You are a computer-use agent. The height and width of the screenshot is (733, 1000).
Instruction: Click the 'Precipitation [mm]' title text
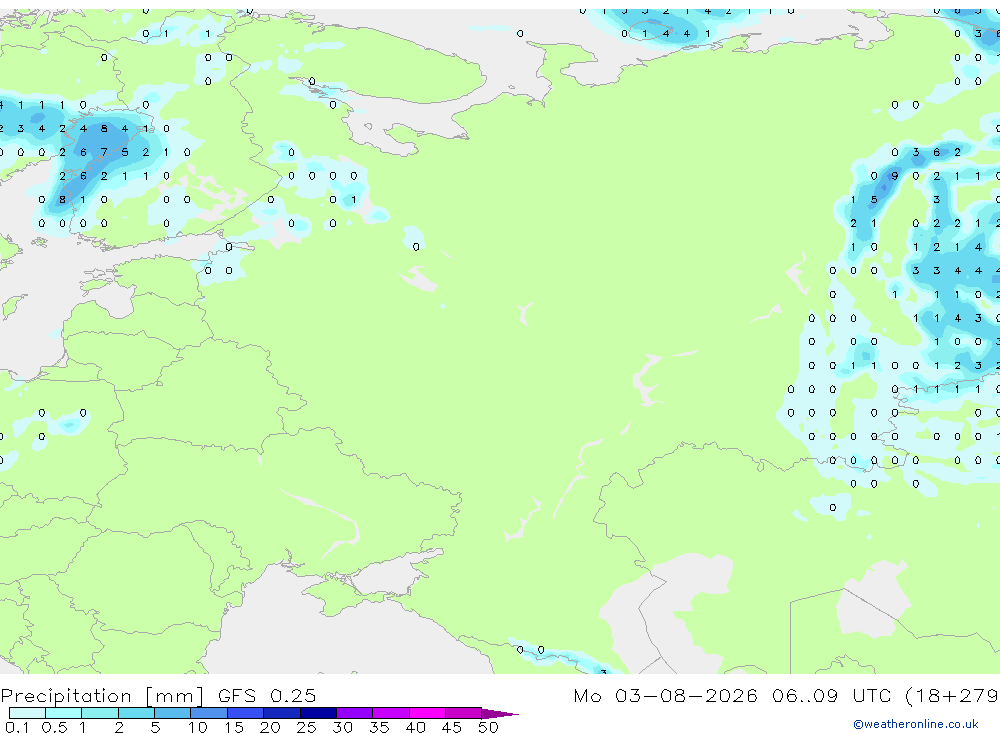102,696
